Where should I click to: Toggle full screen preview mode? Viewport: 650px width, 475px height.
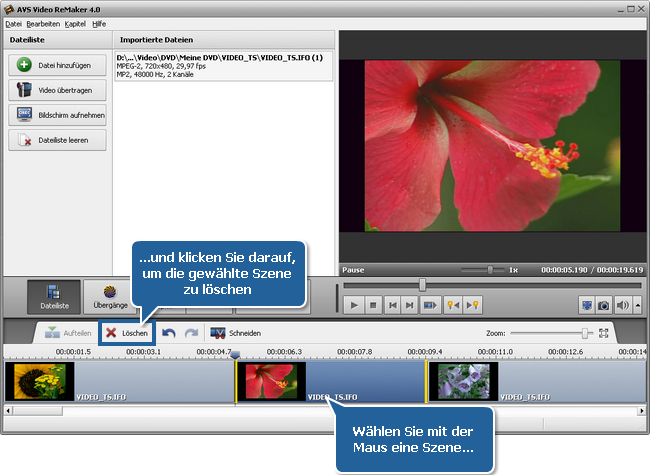tap(587, 304)
